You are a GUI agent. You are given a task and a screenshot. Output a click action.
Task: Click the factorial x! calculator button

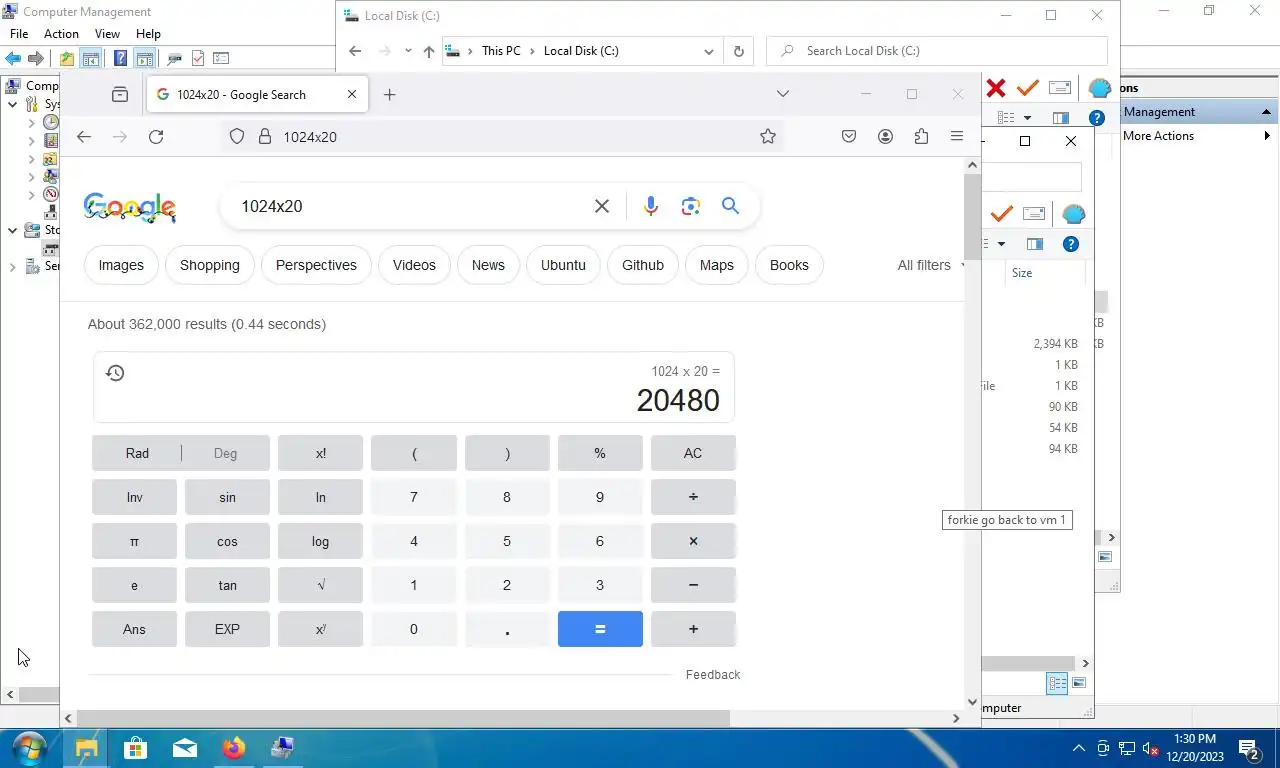pyautogui.click(x=320, y=453)
